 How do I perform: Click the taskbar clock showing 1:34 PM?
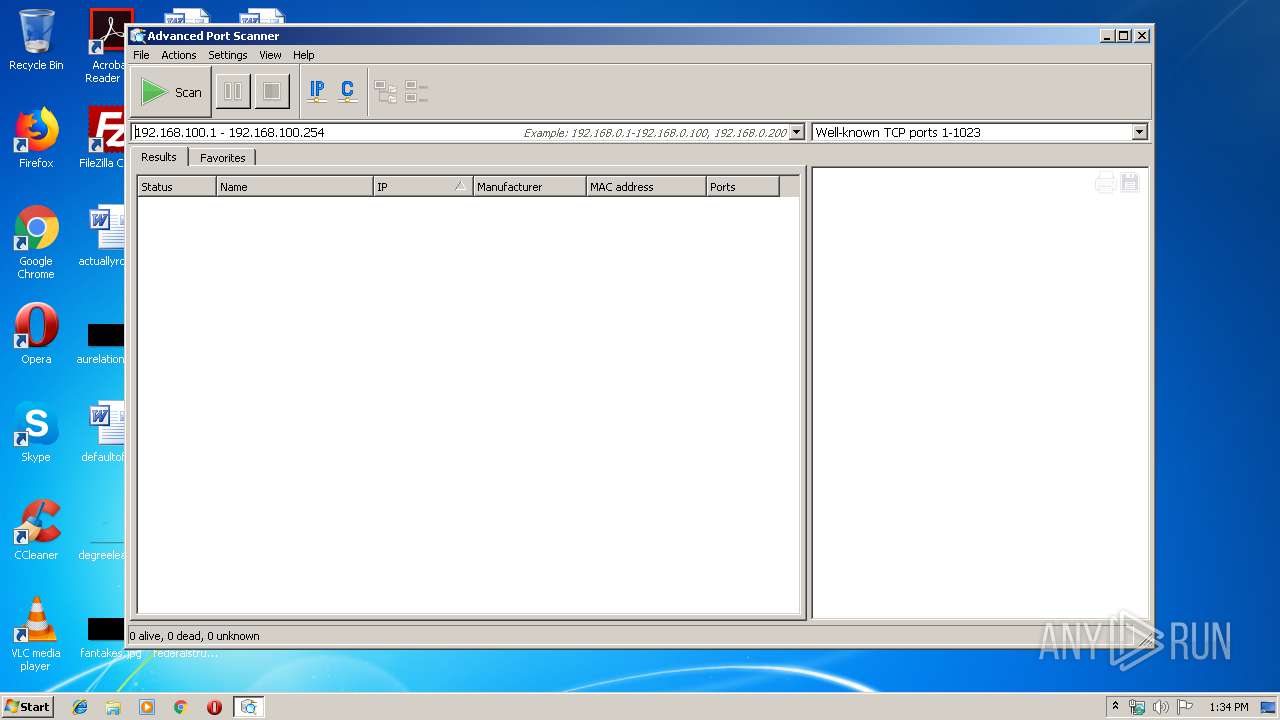click(x=1228, y=707)
